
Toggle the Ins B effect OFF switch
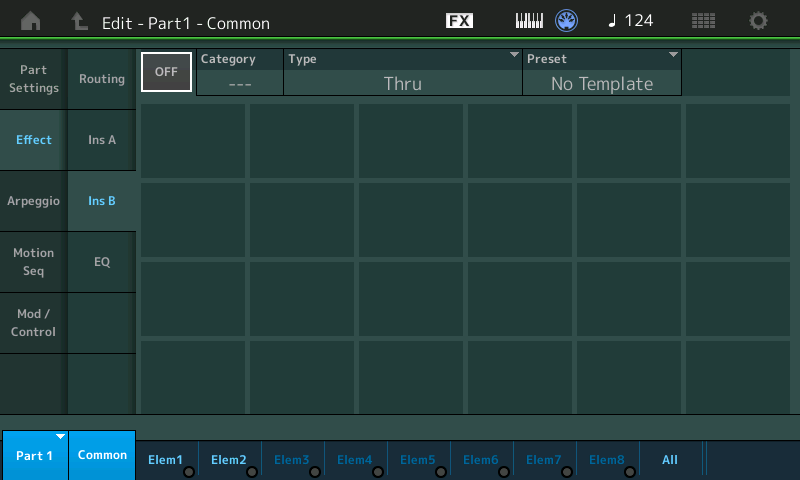(x=166, y=72)
